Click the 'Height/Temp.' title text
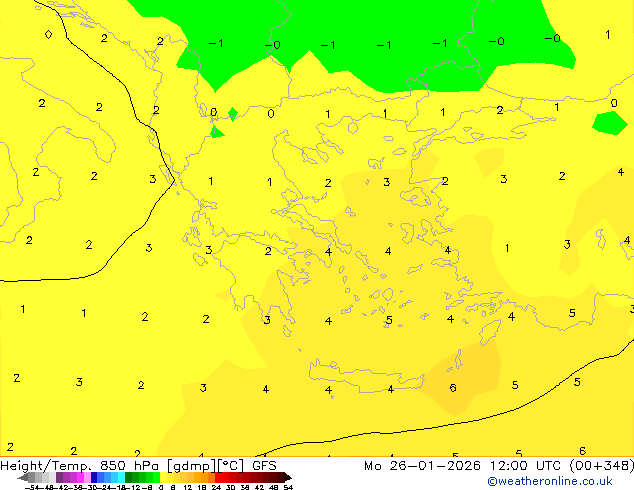The image size is (634, 490). coord(46,466)
